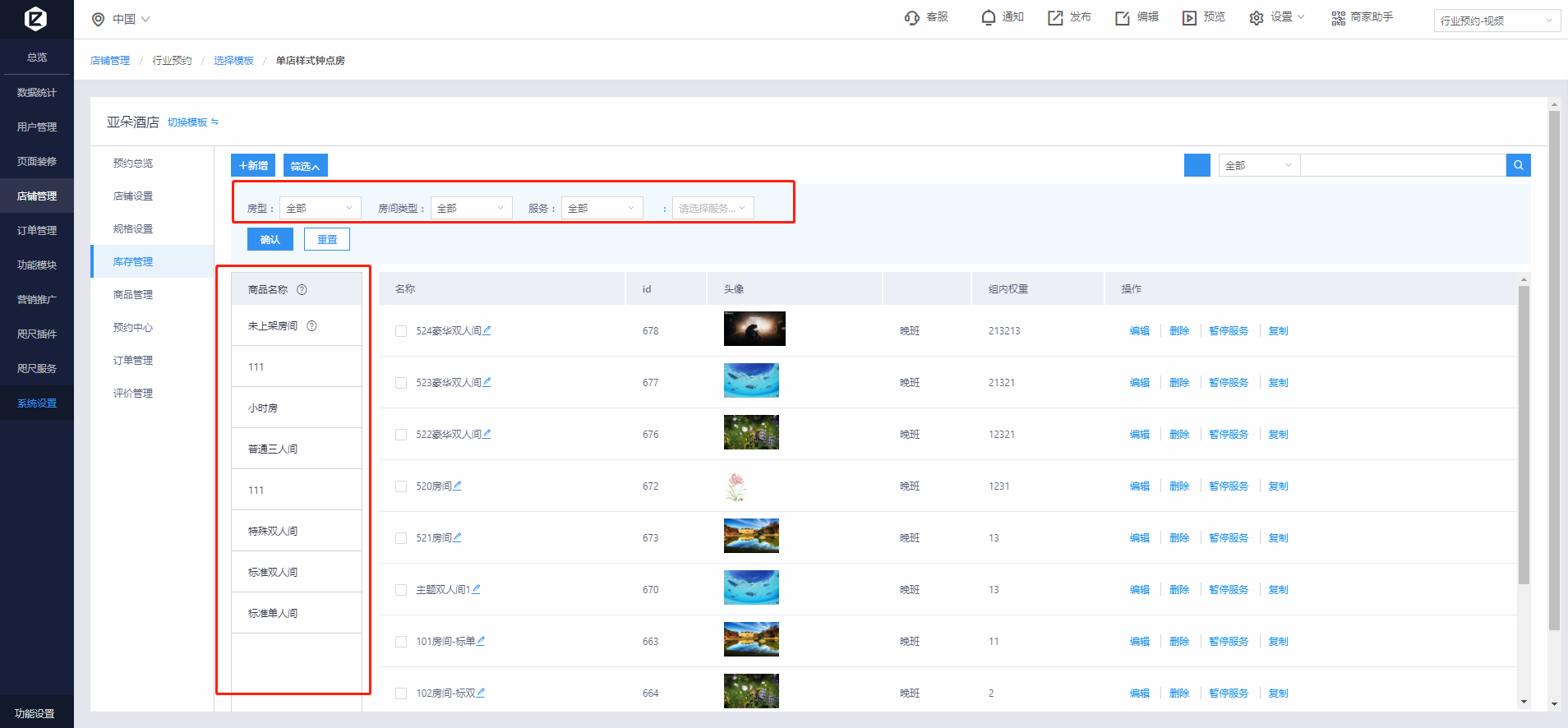This screenshot has height=728, width=1568.
Task: Select 小时房 in product list
Action: coord(297,408)
